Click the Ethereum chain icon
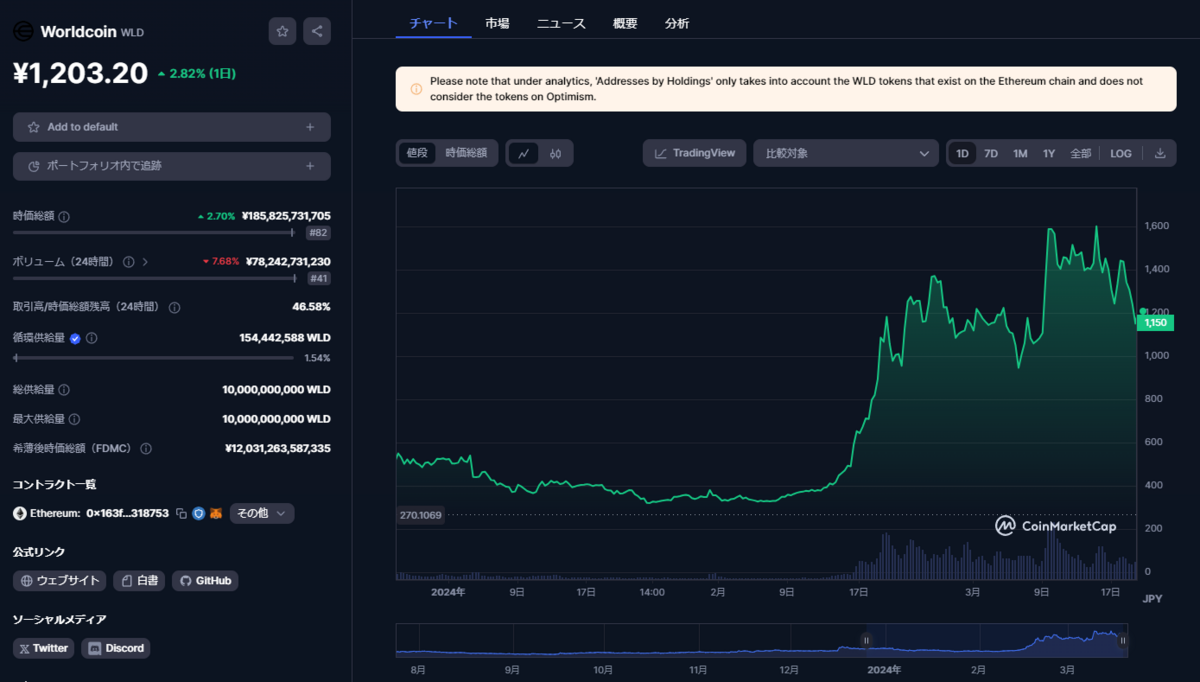Viewport: 1200px width, 682px height. 19,513
